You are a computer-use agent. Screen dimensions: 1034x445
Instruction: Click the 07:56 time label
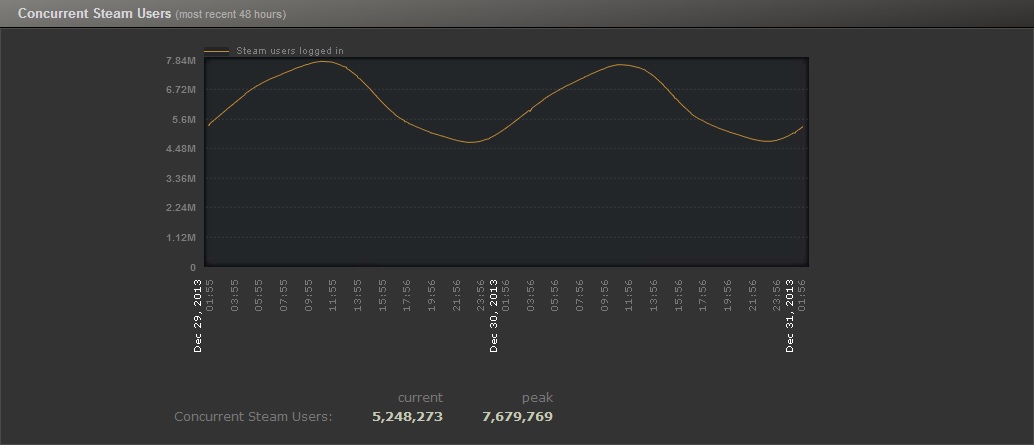580,294
